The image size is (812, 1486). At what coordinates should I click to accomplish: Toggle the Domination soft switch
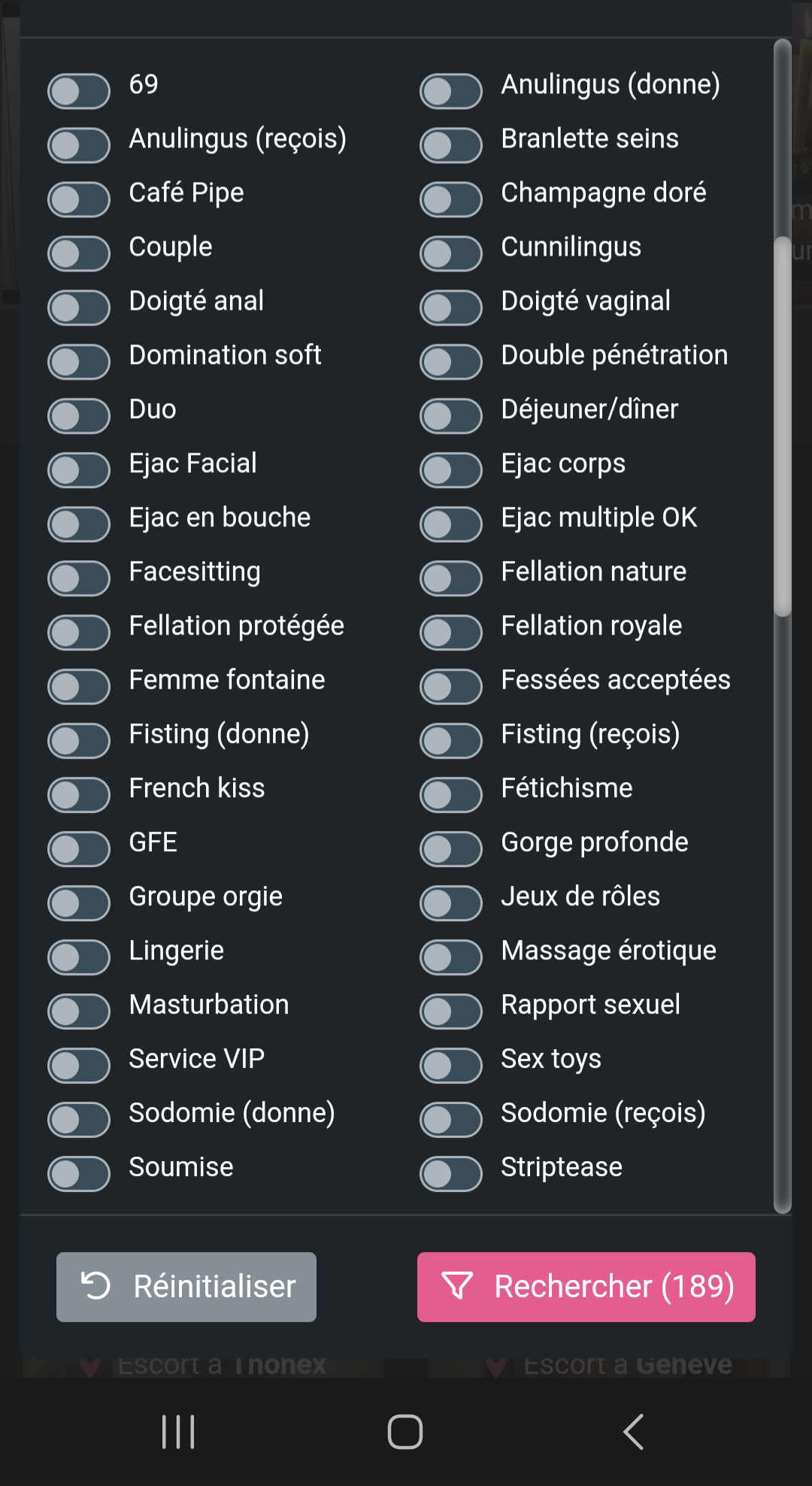79,362
